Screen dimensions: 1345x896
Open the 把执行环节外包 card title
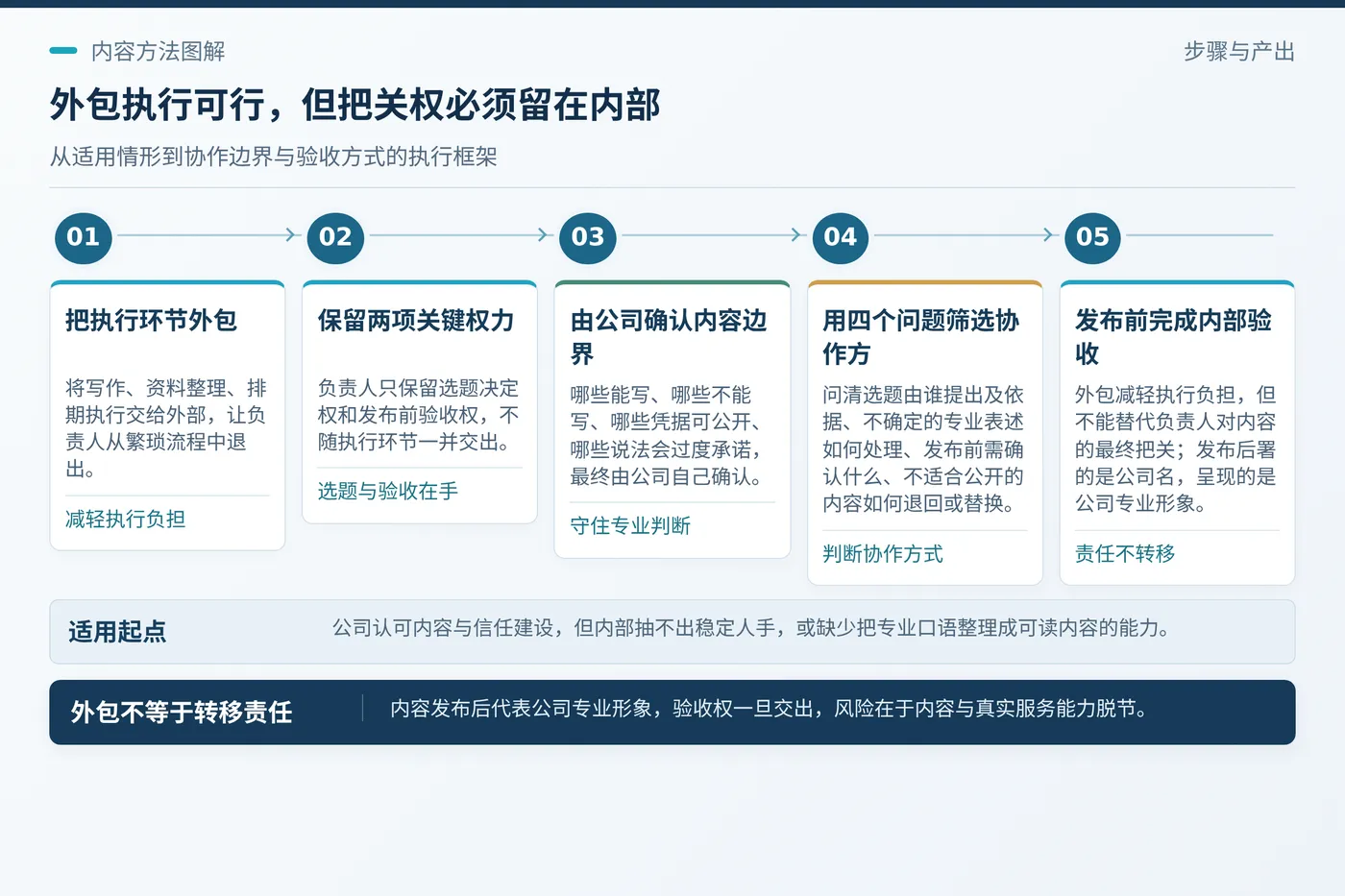point(151,321)
